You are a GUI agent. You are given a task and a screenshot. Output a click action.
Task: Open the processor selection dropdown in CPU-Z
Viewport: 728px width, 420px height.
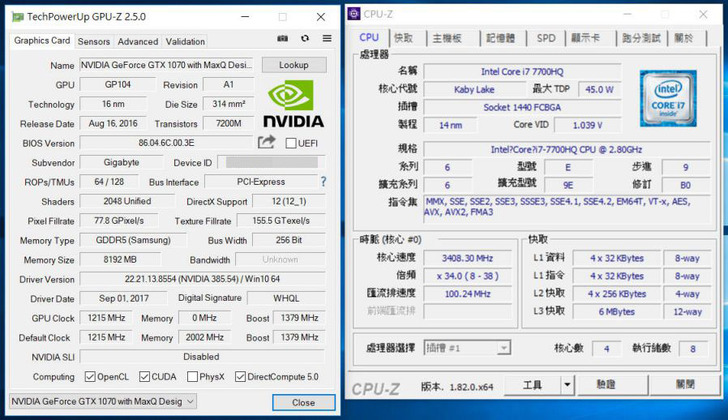467,348
